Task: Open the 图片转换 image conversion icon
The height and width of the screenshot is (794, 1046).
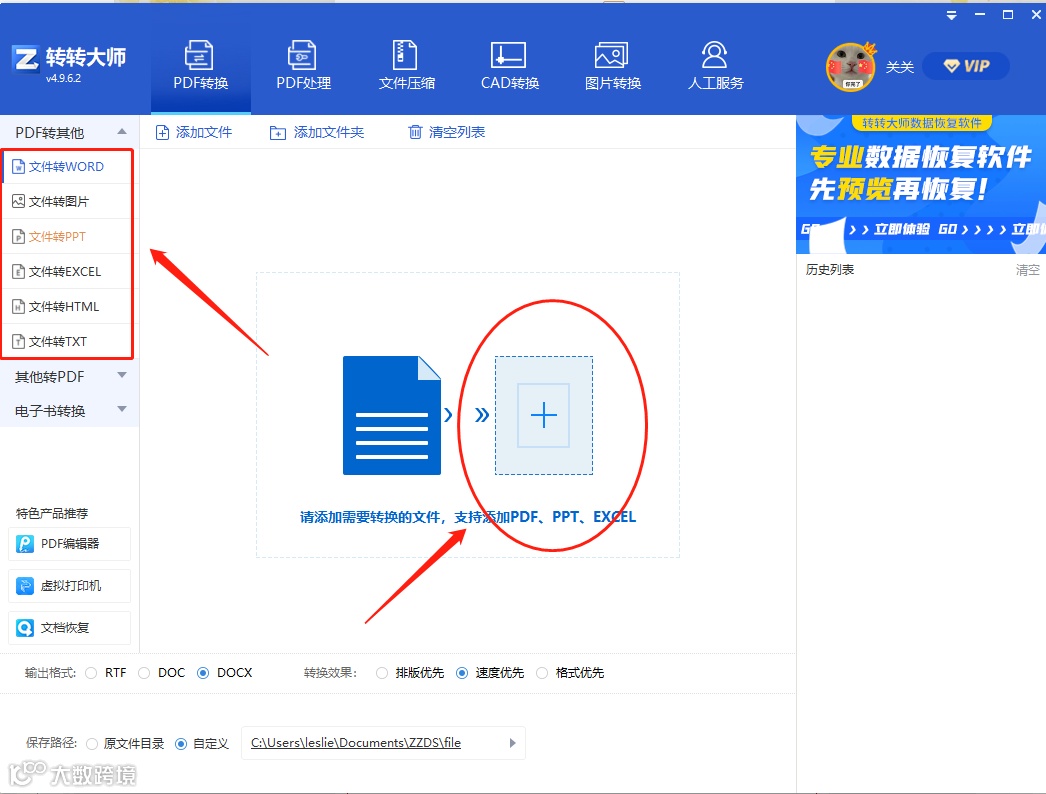Action: point(611,55)
